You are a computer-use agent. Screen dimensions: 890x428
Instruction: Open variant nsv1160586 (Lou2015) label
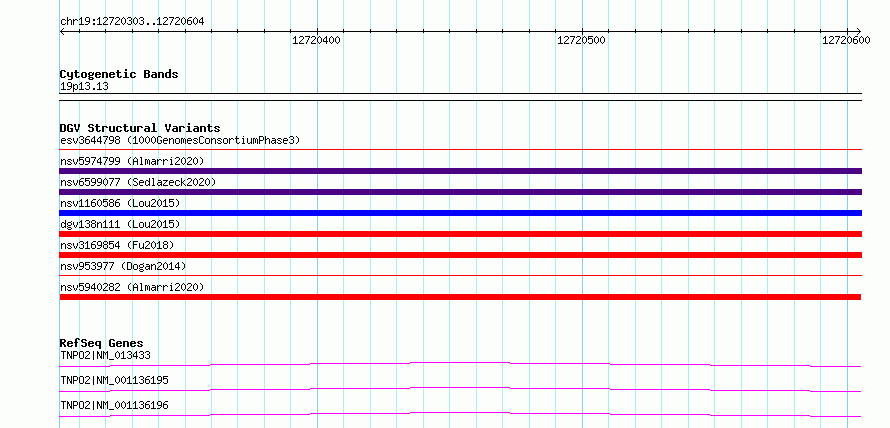point(120,203)
